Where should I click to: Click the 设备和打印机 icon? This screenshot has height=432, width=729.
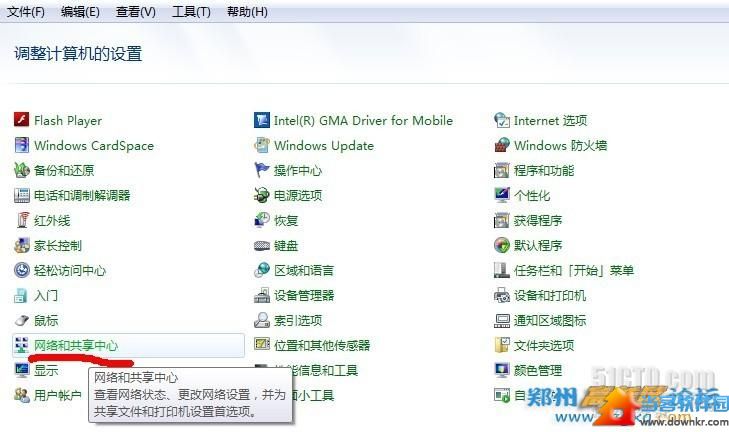(x=502, y=295)
